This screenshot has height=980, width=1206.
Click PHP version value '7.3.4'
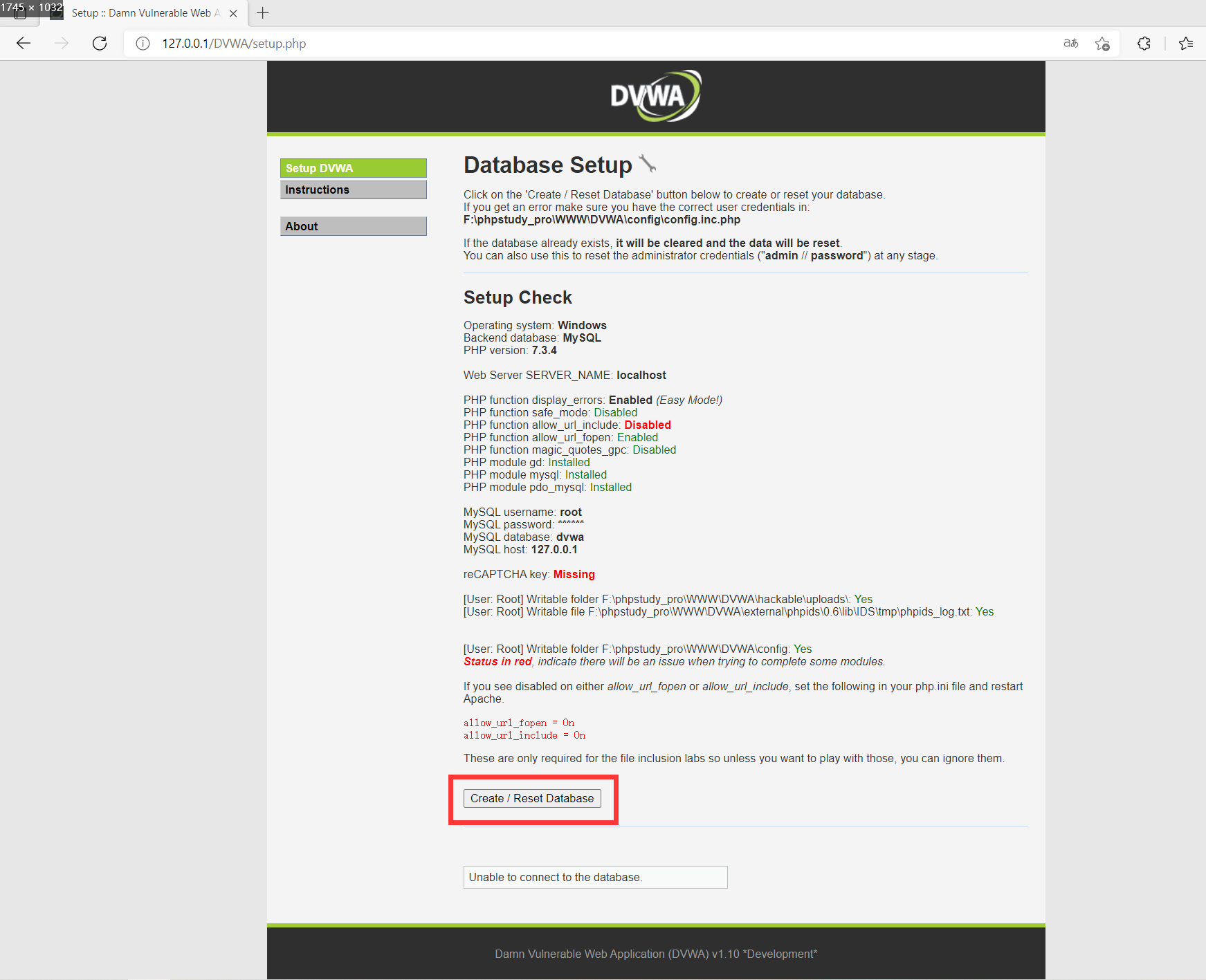point(544,350)
